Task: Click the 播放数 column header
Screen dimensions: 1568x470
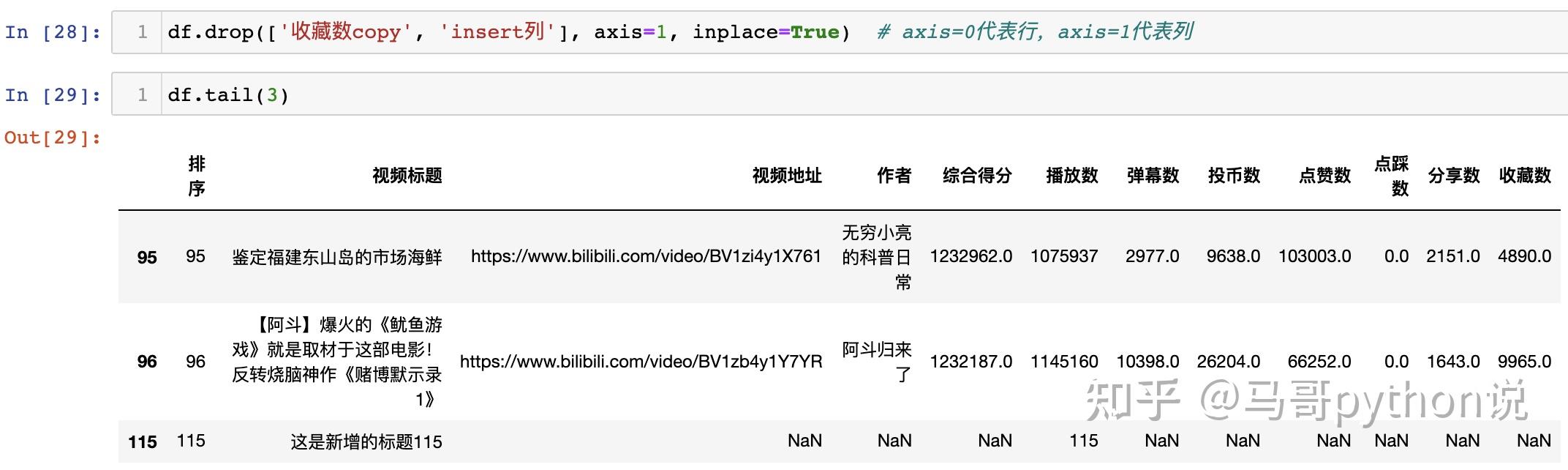Action: (x=1071, y=176)
